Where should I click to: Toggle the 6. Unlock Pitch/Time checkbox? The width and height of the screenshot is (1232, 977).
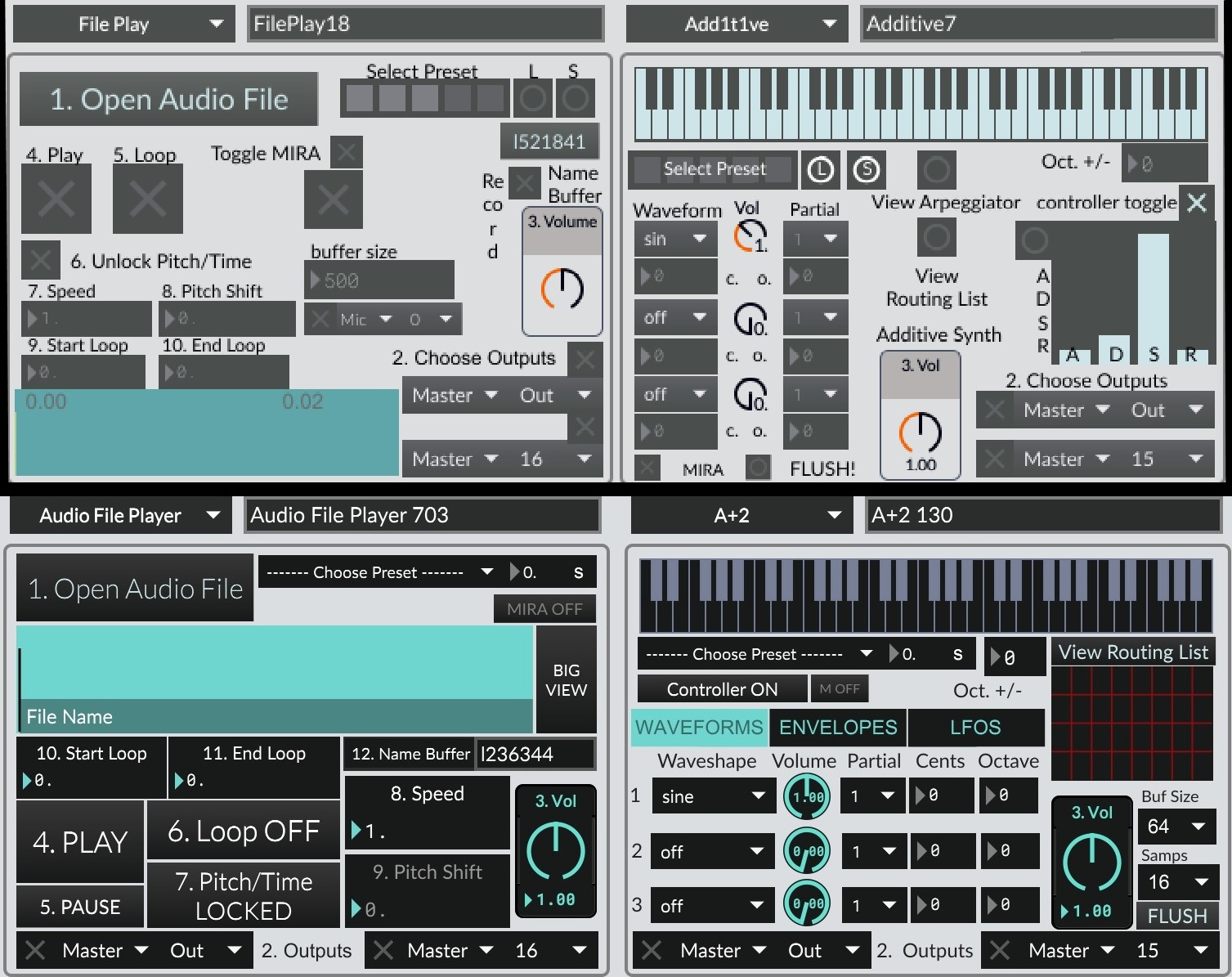click(40, 260)
